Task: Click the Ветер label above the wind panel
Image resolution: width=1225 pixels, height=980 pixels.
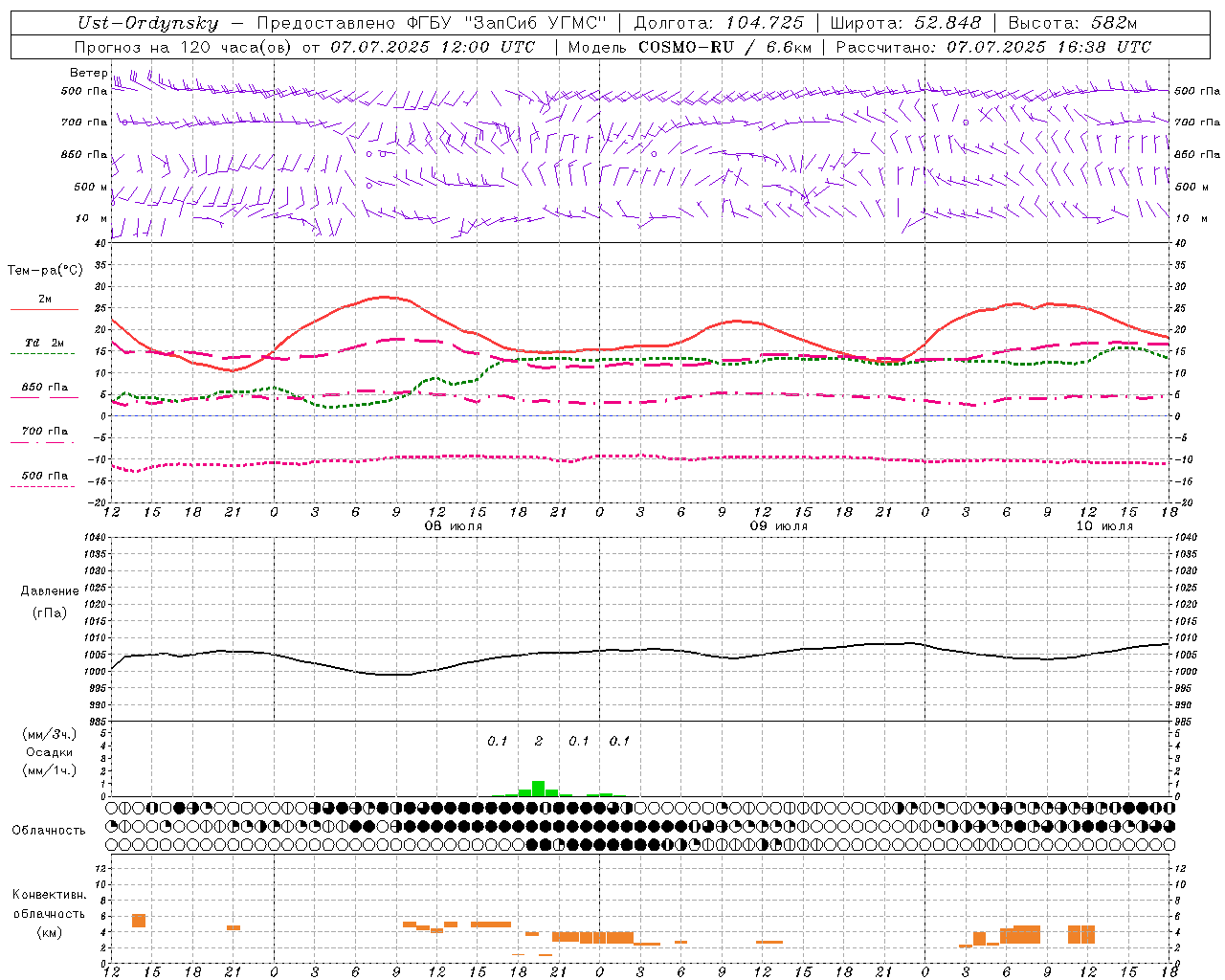Action: 89,73
